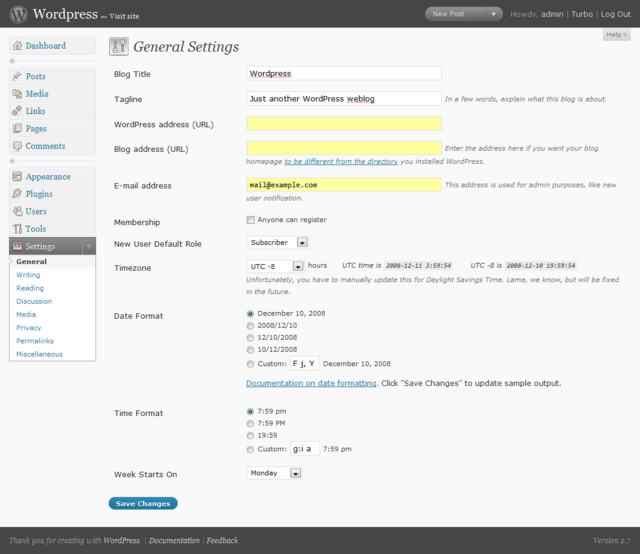
Task: Click the Links chain icon
Action: 17,111
